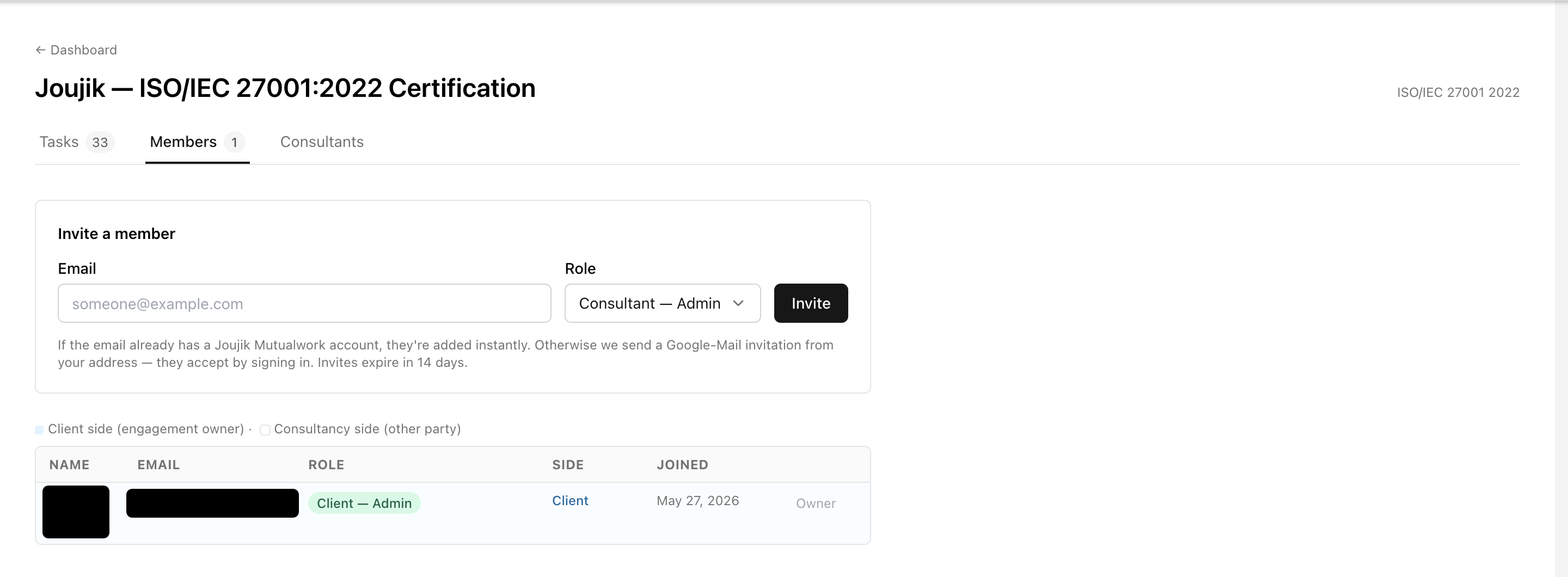Select the Client — Admin role badge

364,504
